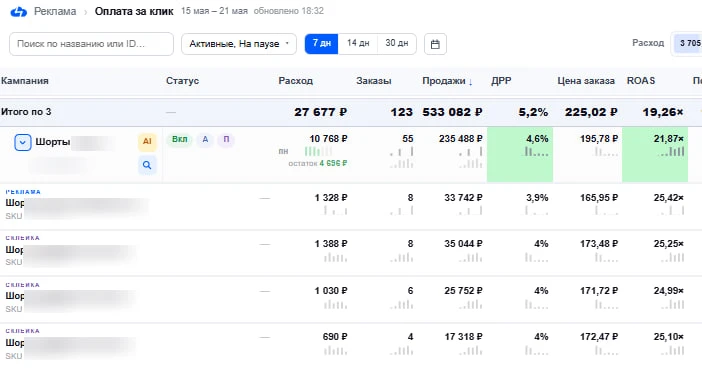The width and height of the screenshot is (702, 369).
Task: Sort by ДРР column header
Action: [x=501, y=81]
